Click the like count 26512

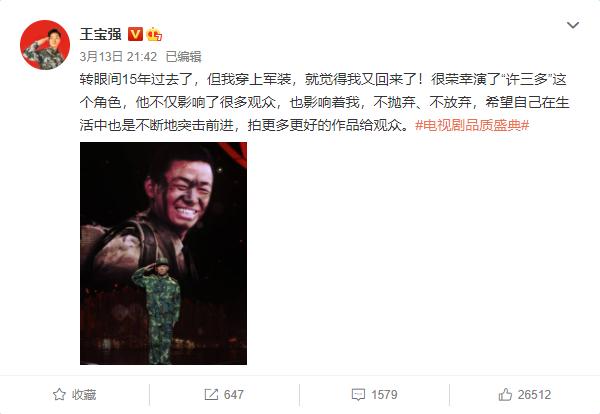pyautogui.click(x=534, y=394)
